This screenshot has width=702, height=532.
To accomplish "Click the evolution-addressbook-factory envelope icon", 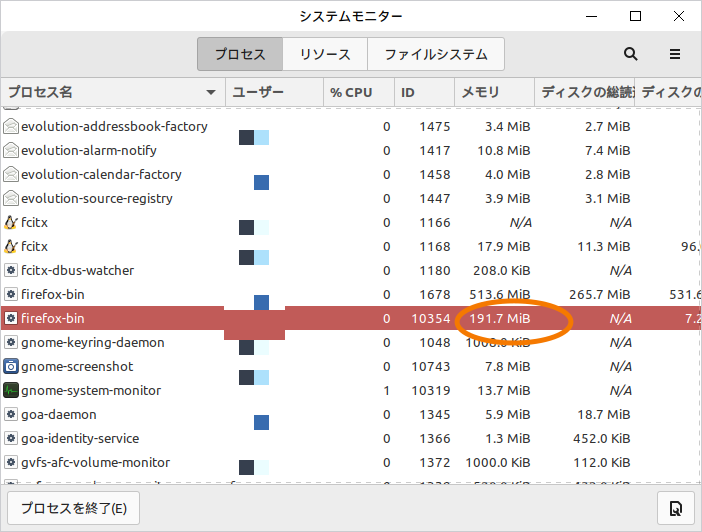I will pos(11,126).
